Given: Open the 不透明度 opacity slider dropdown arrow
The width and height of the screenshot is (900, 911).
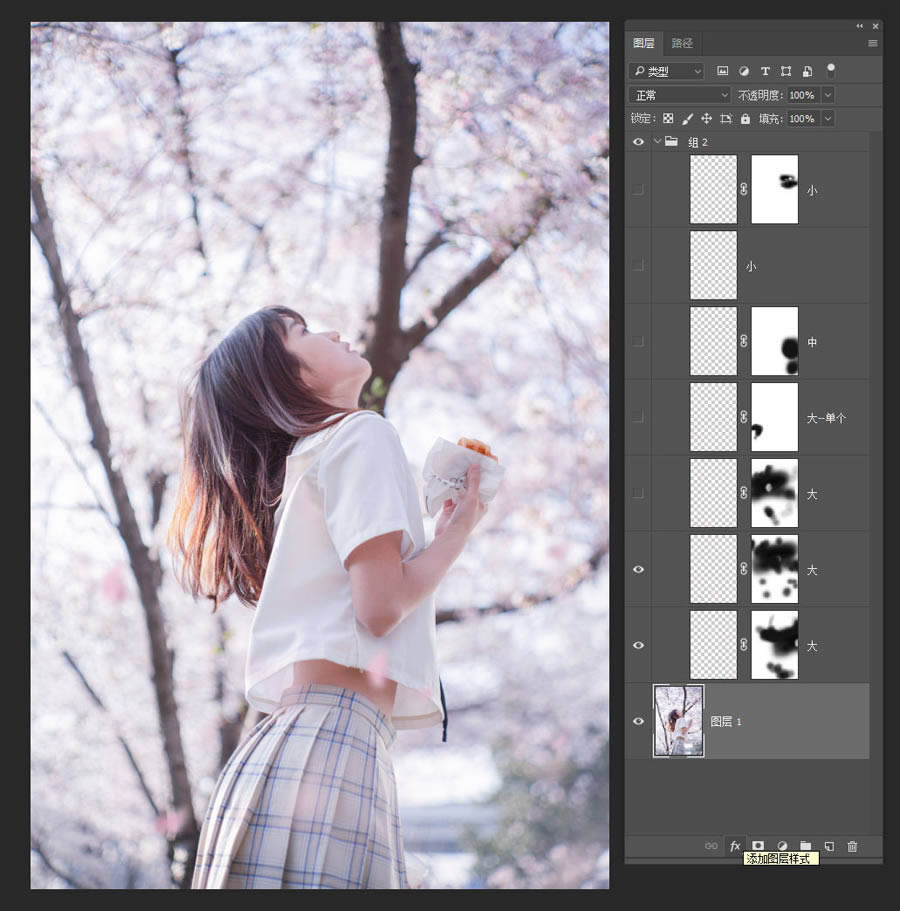Looking at the screenshot, I should tap(827, 95).
